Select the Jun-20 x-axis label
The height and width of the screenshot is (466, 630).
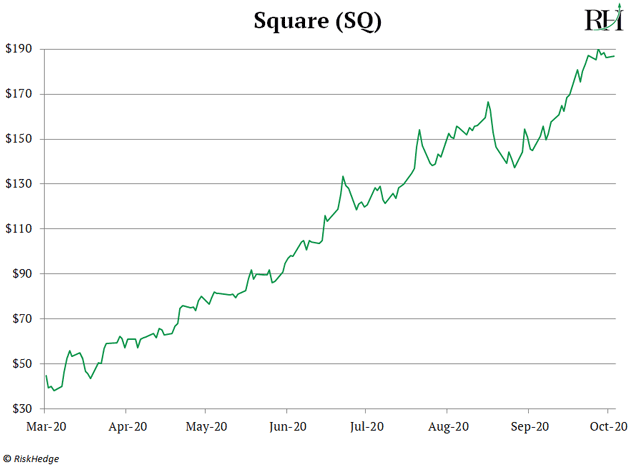pos(288,427)
